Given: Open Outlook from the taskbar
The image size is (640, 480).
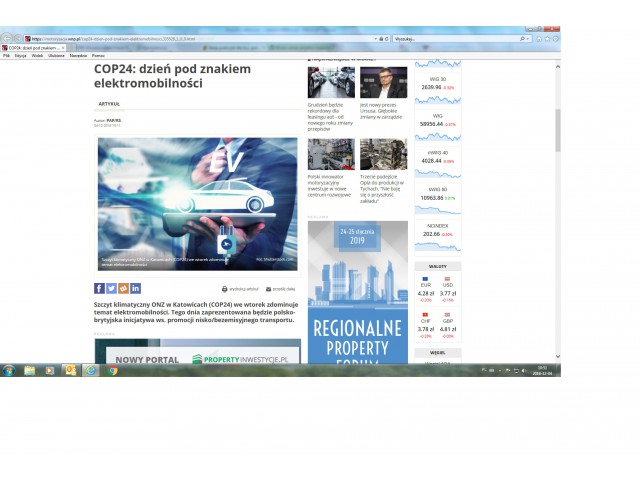Looking at the screenshot, I should (x=70, y=370).
